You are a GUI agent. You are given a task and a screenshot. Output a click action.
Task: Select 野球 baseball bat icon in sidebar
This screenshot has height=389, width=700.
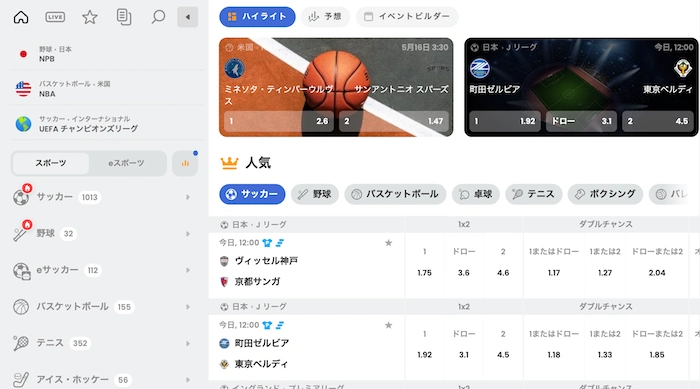(x=20, y=233)
